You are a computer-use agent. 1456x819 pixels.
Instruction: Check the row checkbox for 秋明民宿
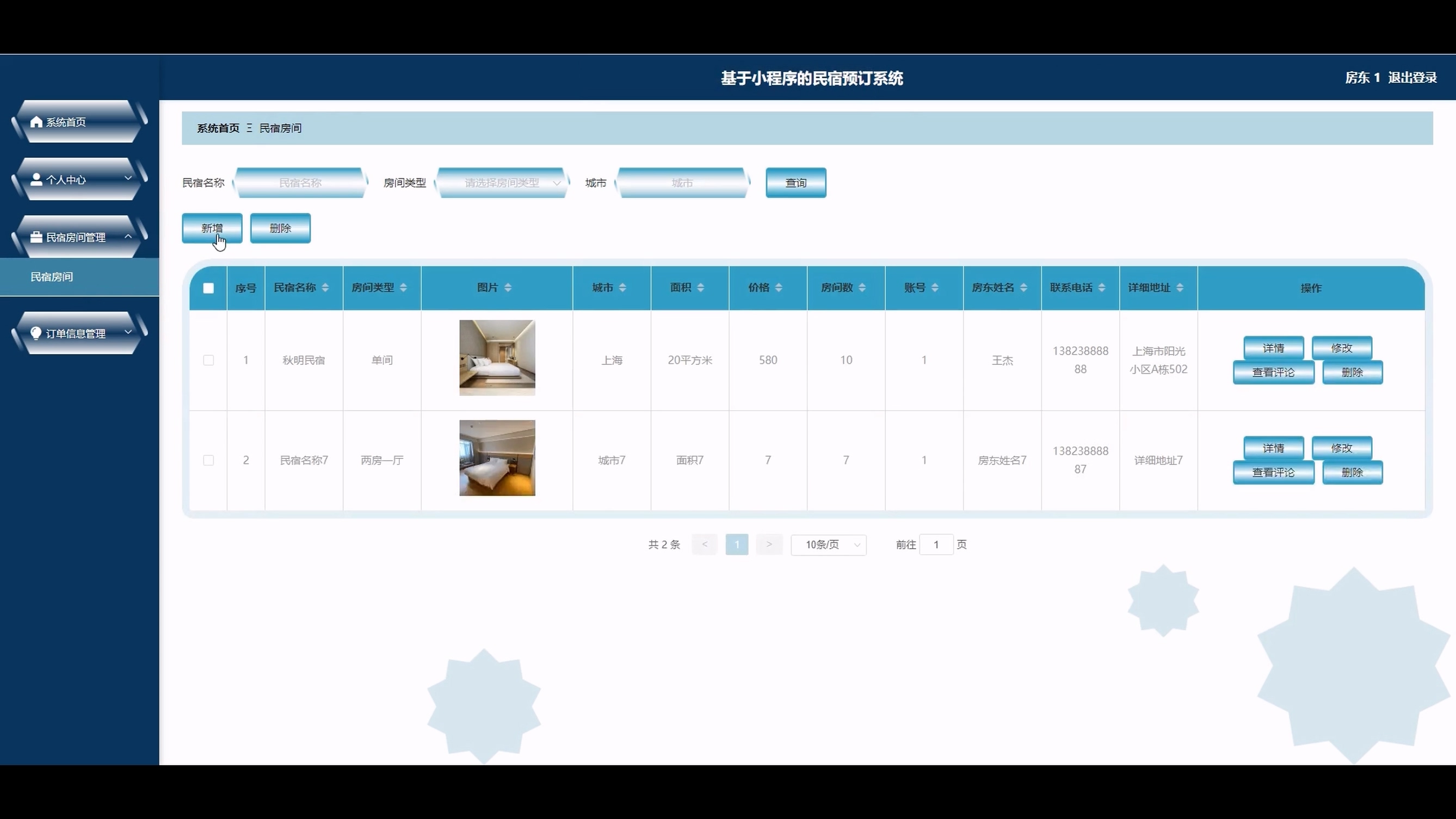click(x=208, y=361)
